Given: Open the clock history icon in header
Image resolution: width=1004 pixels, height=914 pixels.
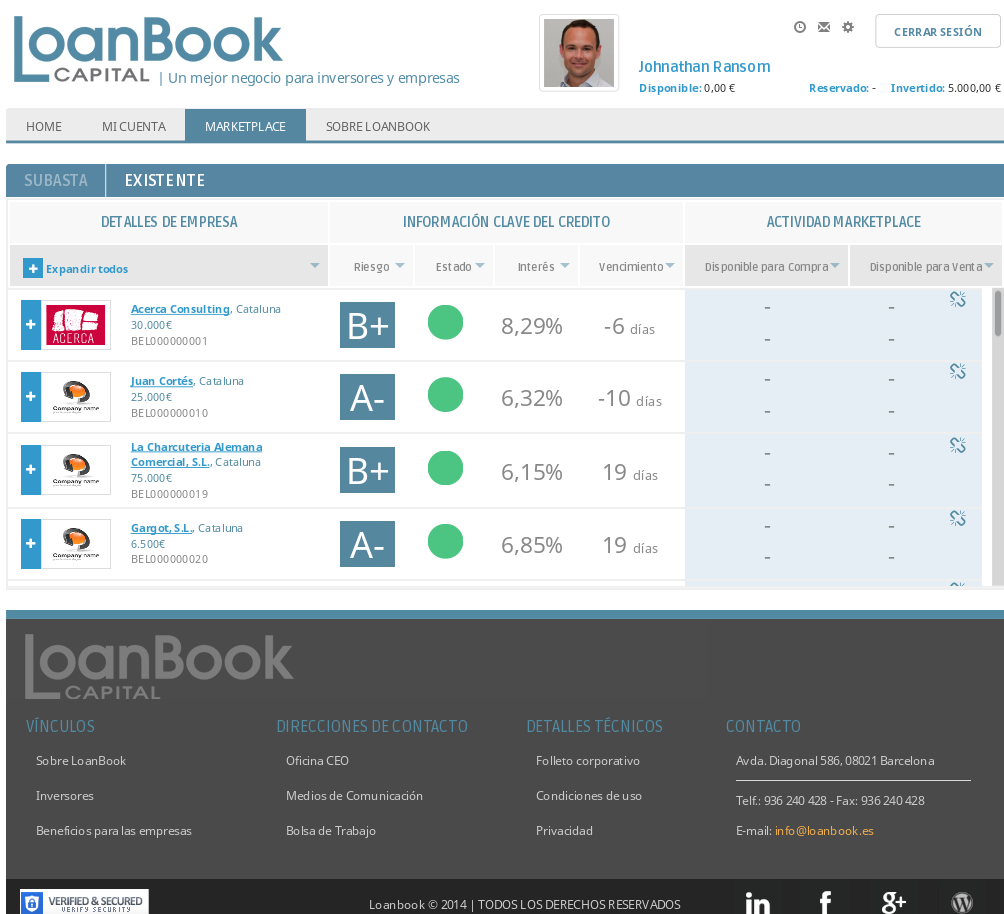Looking at the screenshot, I should 800,27.
